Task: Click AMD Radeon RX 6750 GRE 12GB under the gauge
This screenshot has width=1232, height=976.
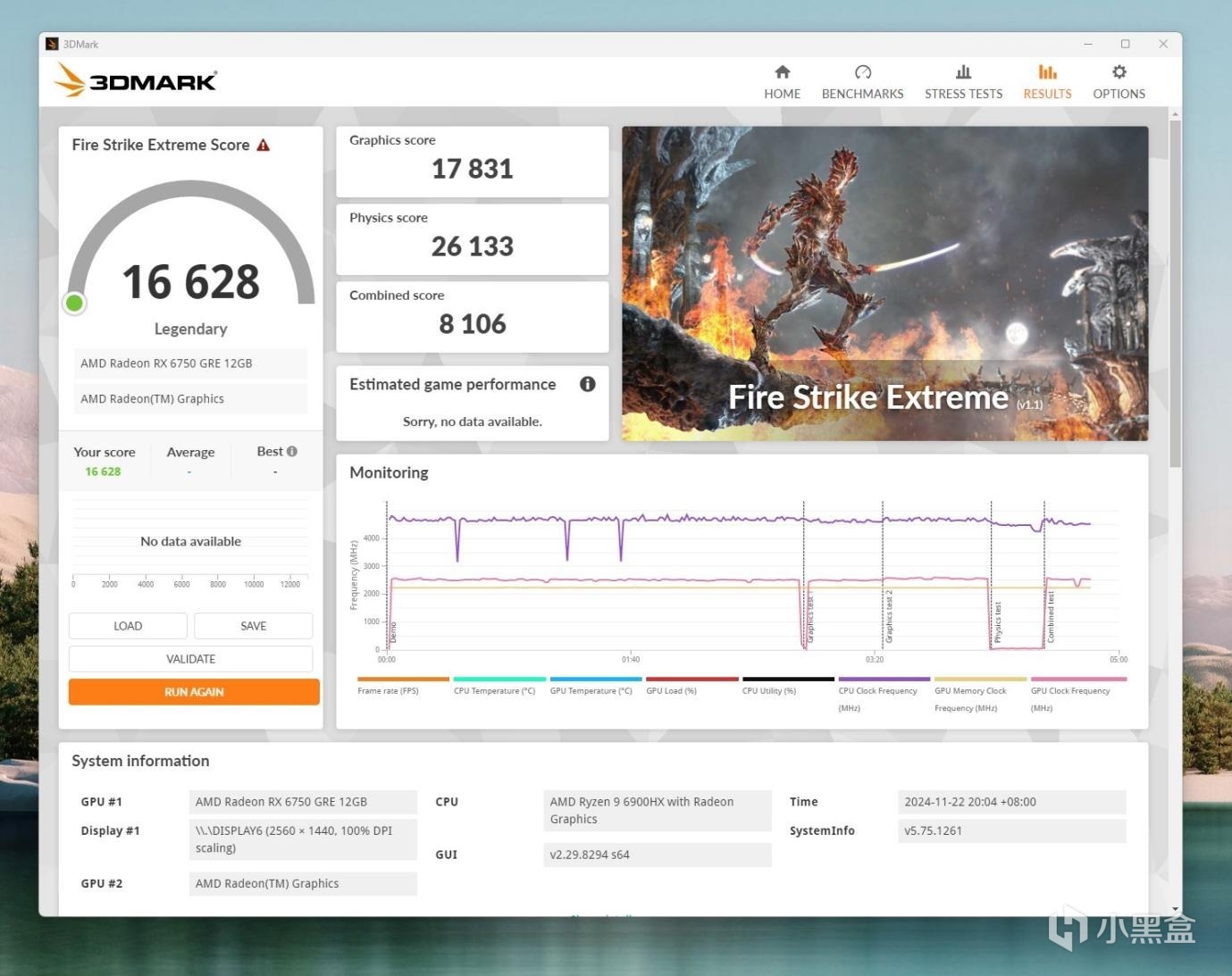Action: click(190, 363)
